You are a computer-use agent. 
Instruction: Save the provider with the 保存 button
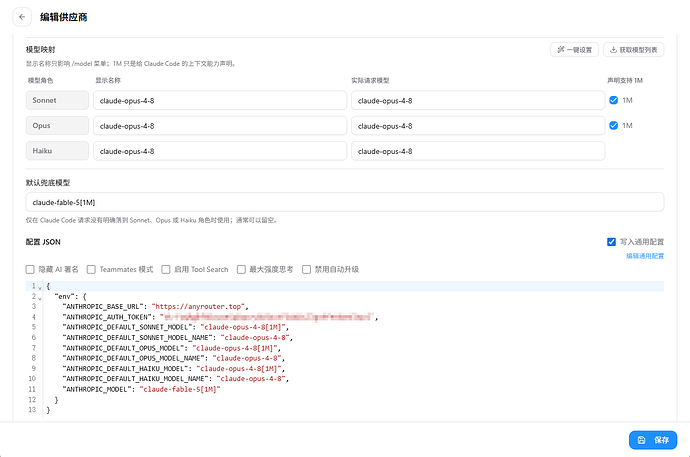coord(653,440)
